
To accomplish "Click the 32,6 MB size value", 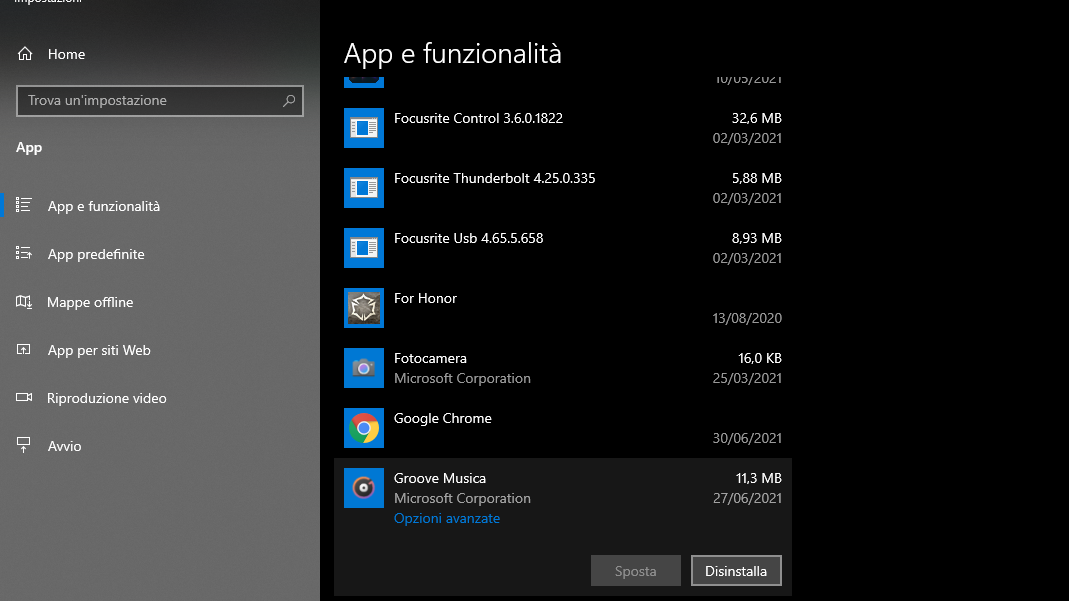I will (757, 118).
